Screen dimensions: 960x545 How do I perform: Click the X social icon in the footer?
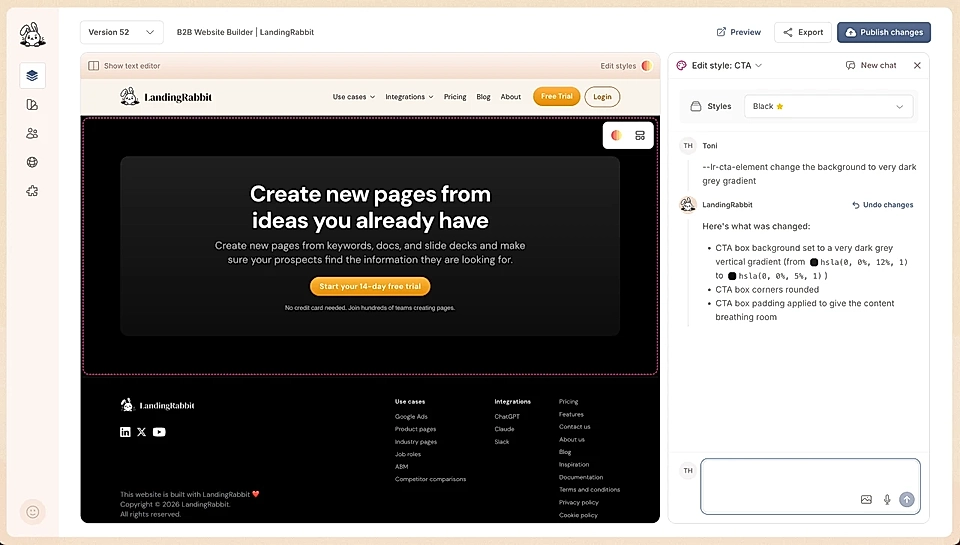click(141, 432)
